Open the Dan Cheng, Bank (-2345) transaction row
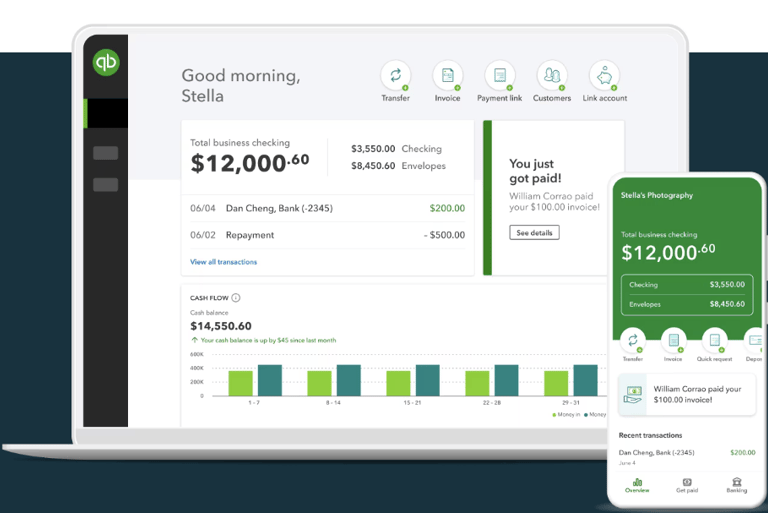The height and width of the screenshot is (513, 768). [x=327, y=208]
